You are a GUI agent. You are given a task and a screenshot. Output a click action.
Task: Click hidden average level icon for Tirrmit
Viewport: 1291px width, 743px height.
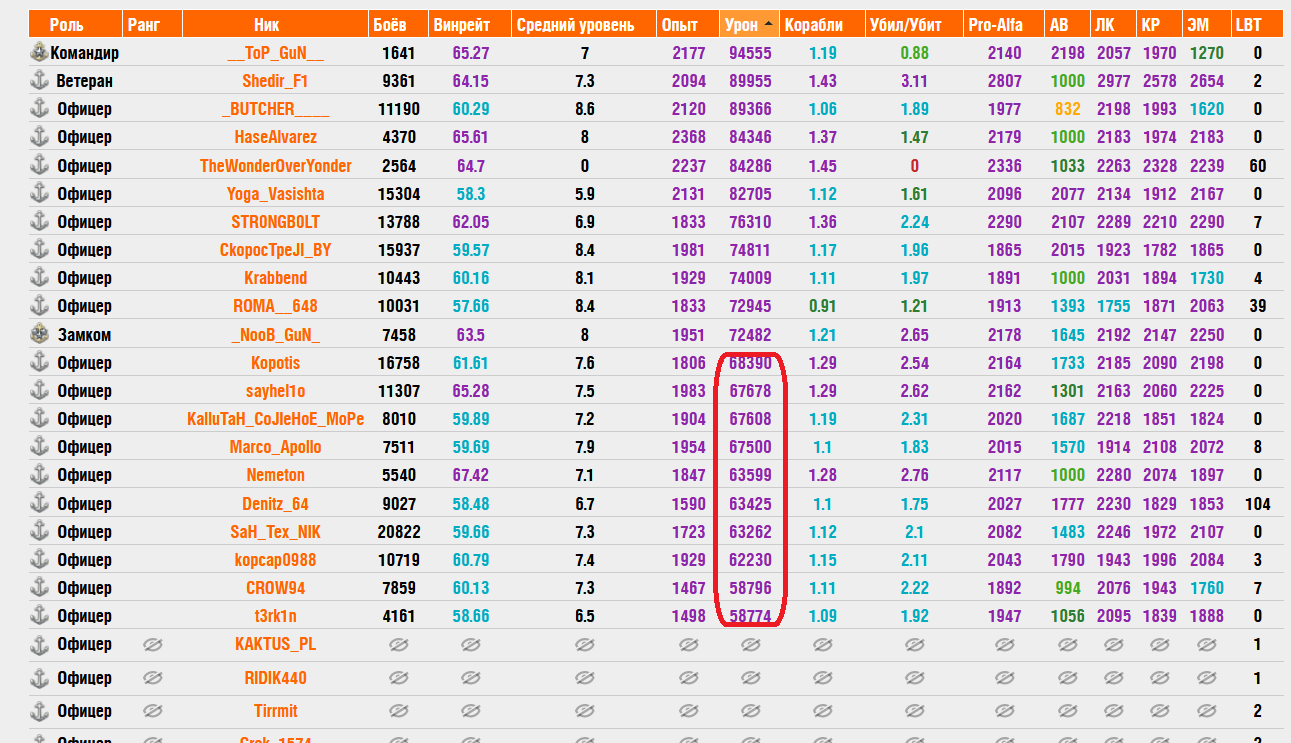tap(585, 711)
